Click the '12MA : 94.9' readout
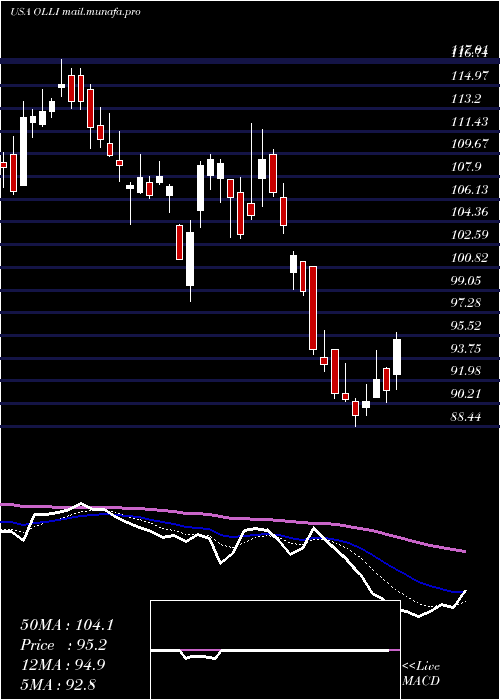The width and height of the screenshot is (500, 700). [62, 665]
